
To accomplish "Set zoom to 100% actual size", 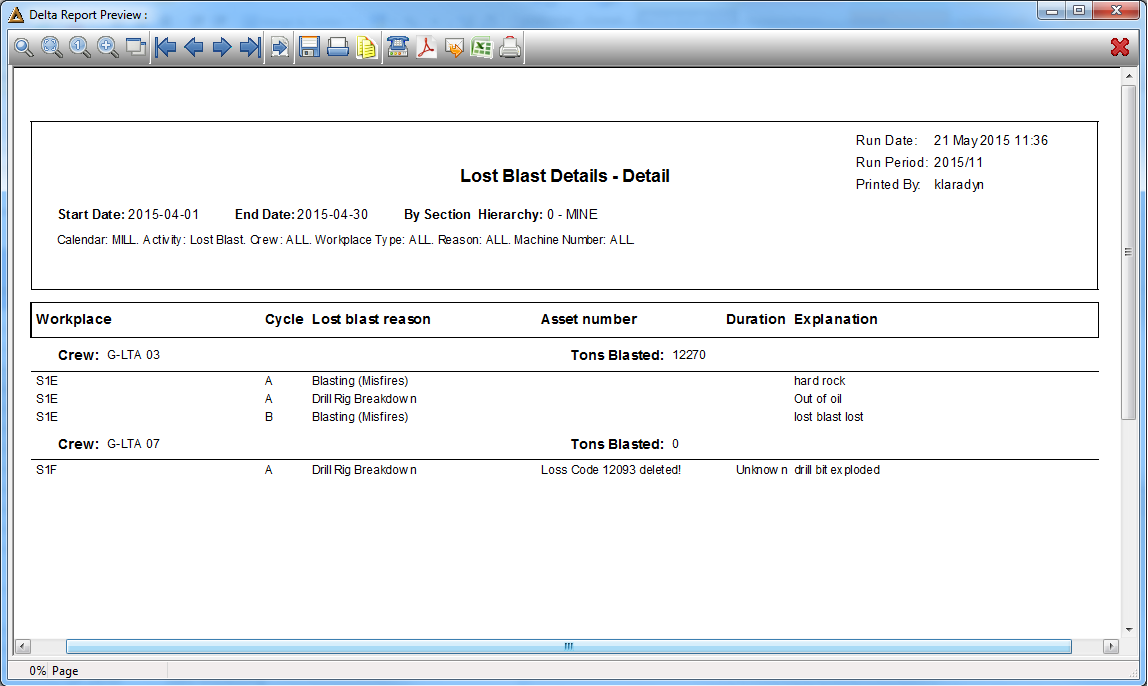I will tap(80, 48).
